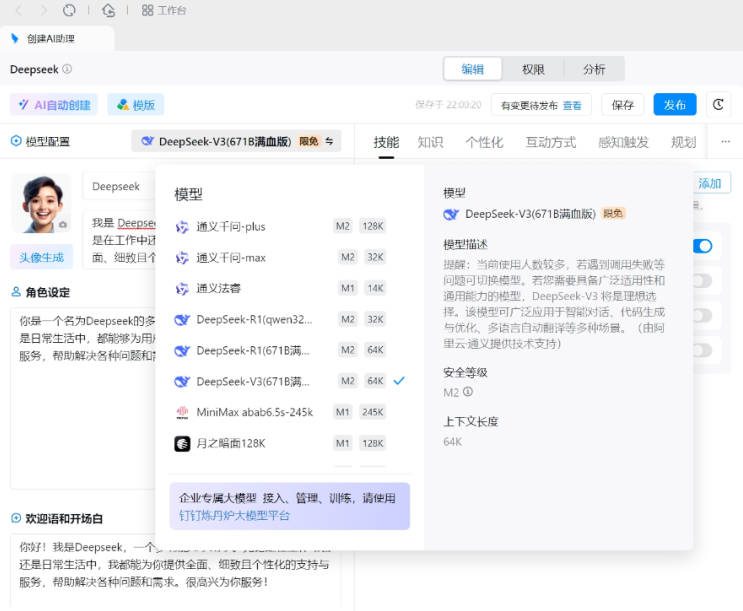The image size is (743, 611).
Task: Click the checkmark beside DeepSeek-V3
Action: click(x=399, y=381)
